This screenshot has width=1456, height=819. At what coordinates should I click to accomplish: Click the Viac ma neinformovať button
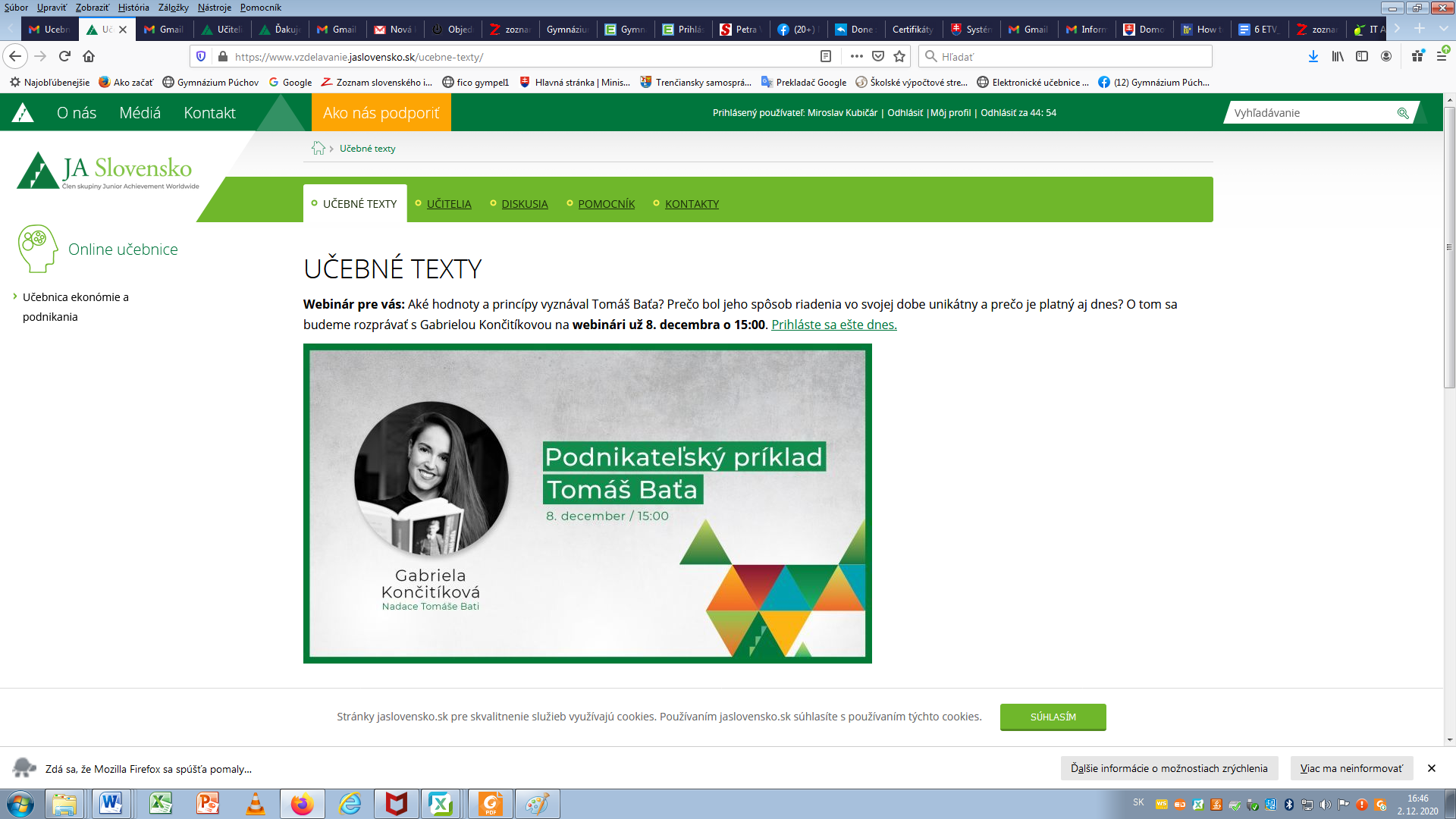[1351, 768]
